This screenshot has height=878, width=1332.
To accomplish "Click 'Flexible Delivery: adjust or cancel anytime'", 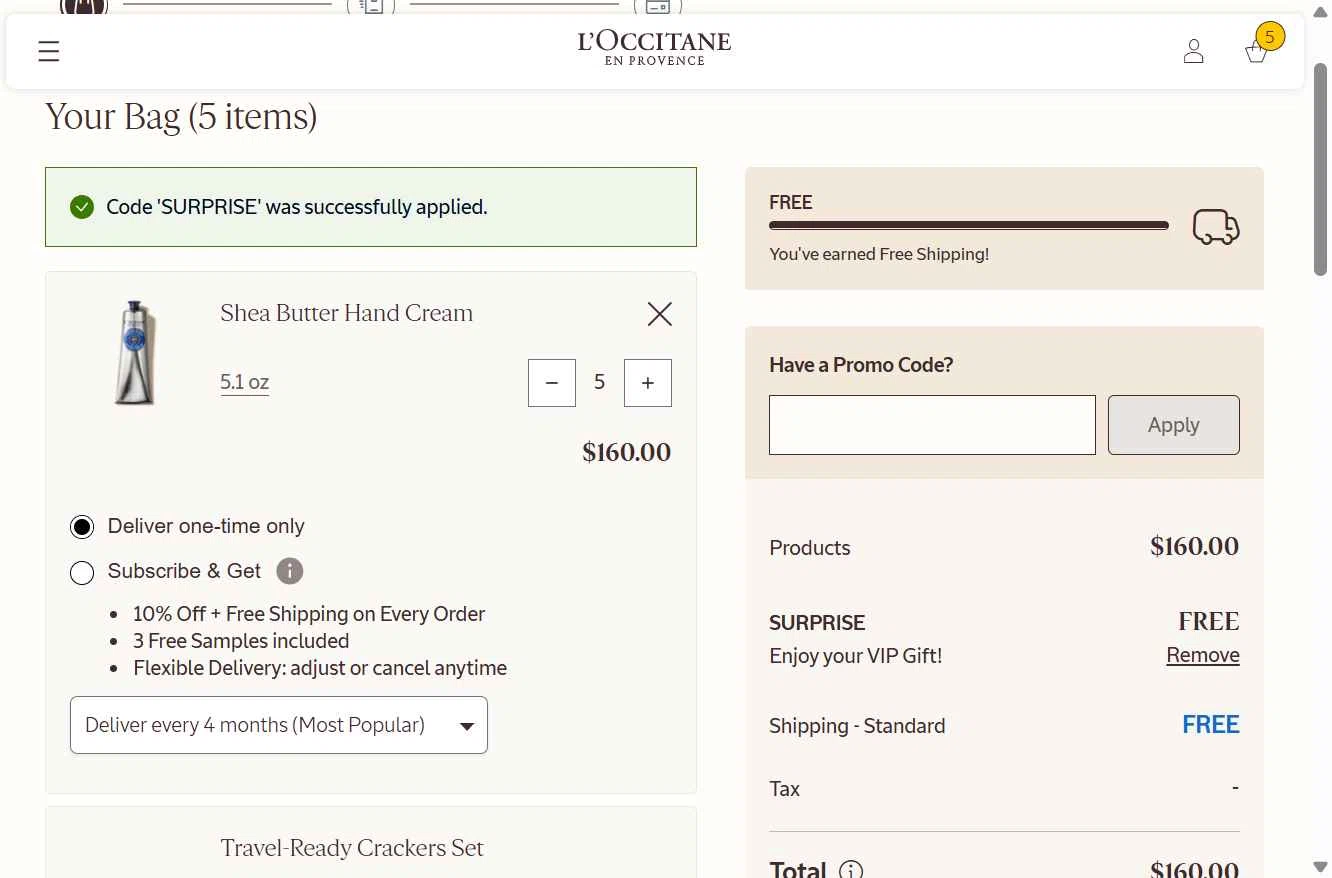I will [x=320, y=668].
